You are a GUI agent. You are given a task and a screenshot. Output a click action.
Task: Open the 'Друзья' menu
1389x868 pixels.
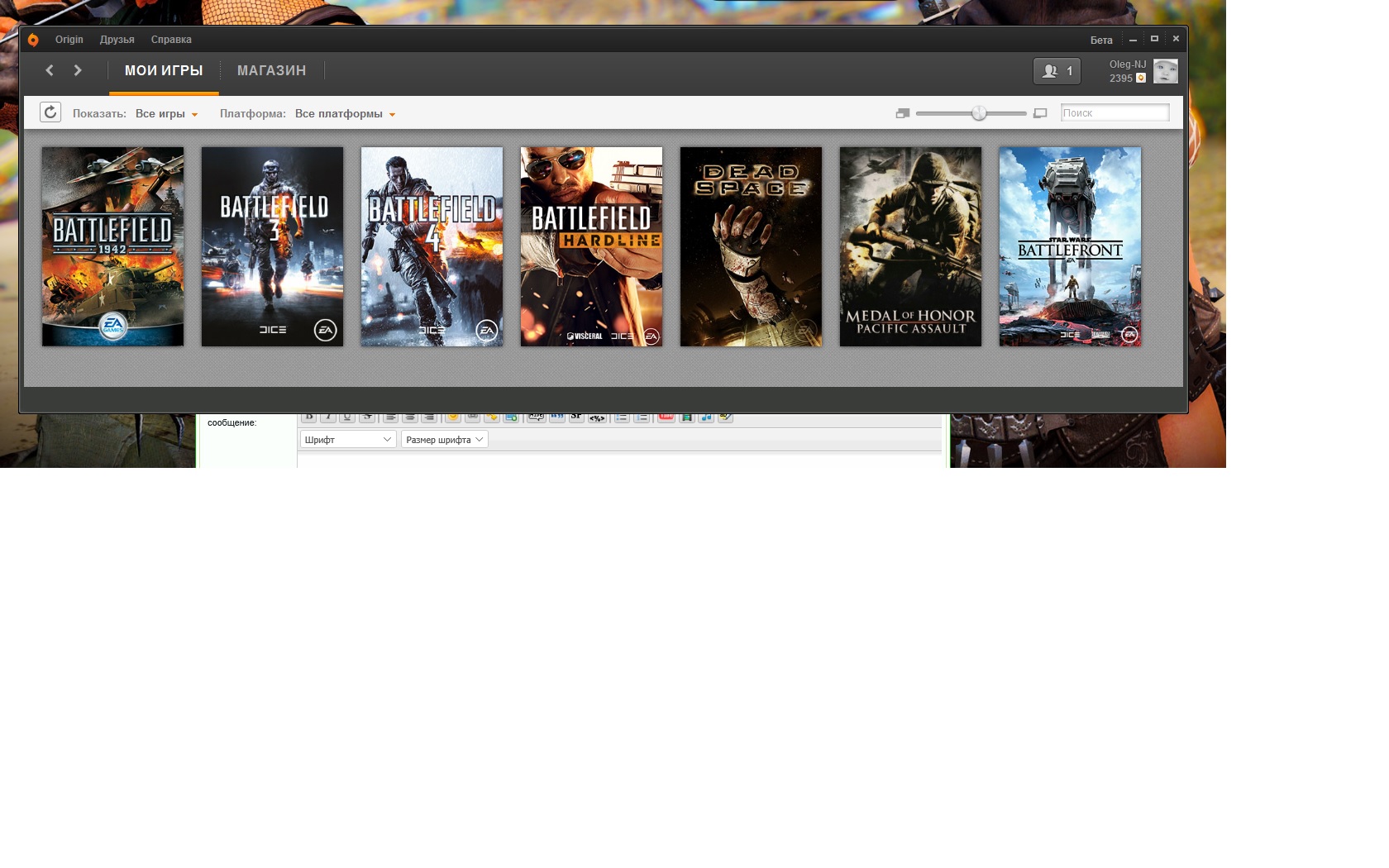(117, 40)
